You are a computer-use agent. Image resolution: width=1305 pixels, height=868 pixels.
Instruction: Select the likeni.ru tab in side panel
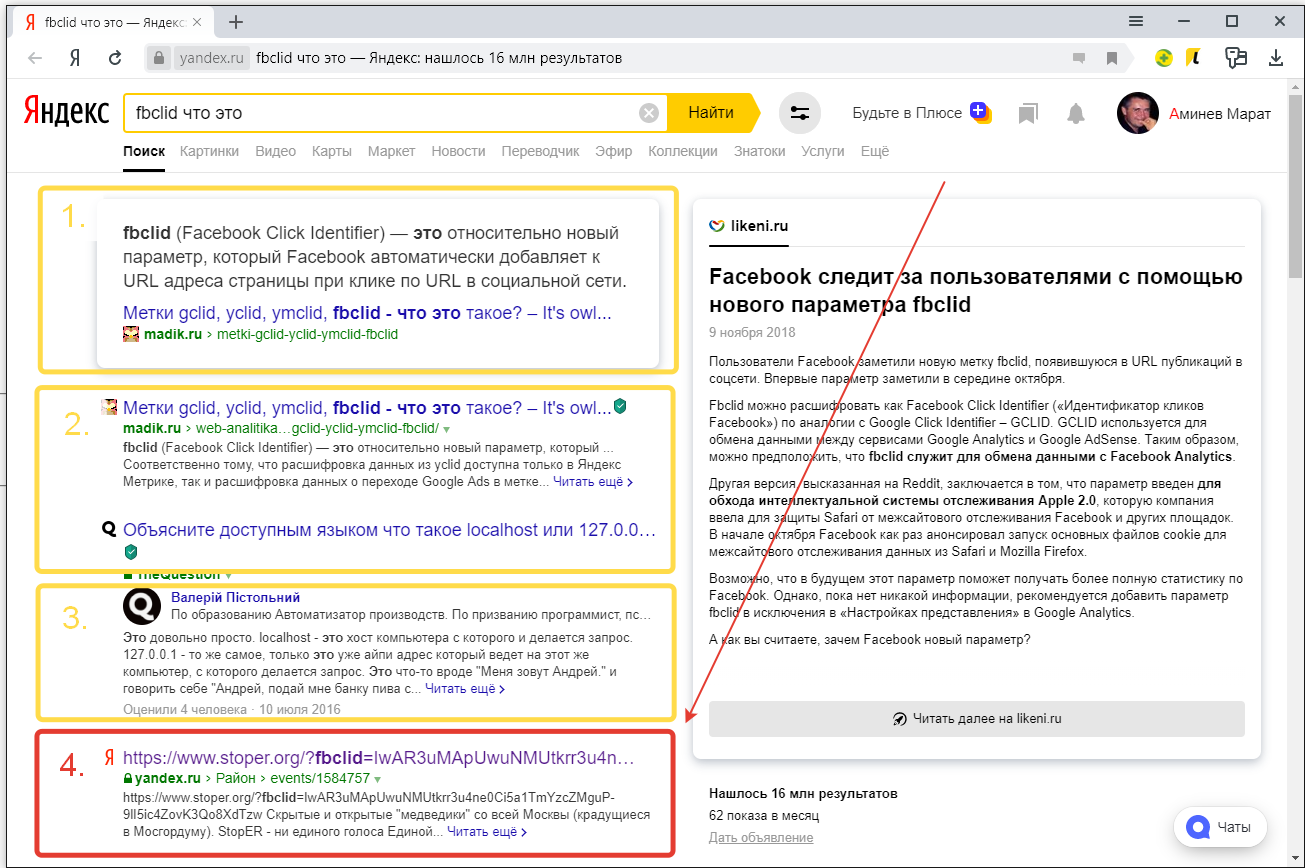[x=749, y=226]
